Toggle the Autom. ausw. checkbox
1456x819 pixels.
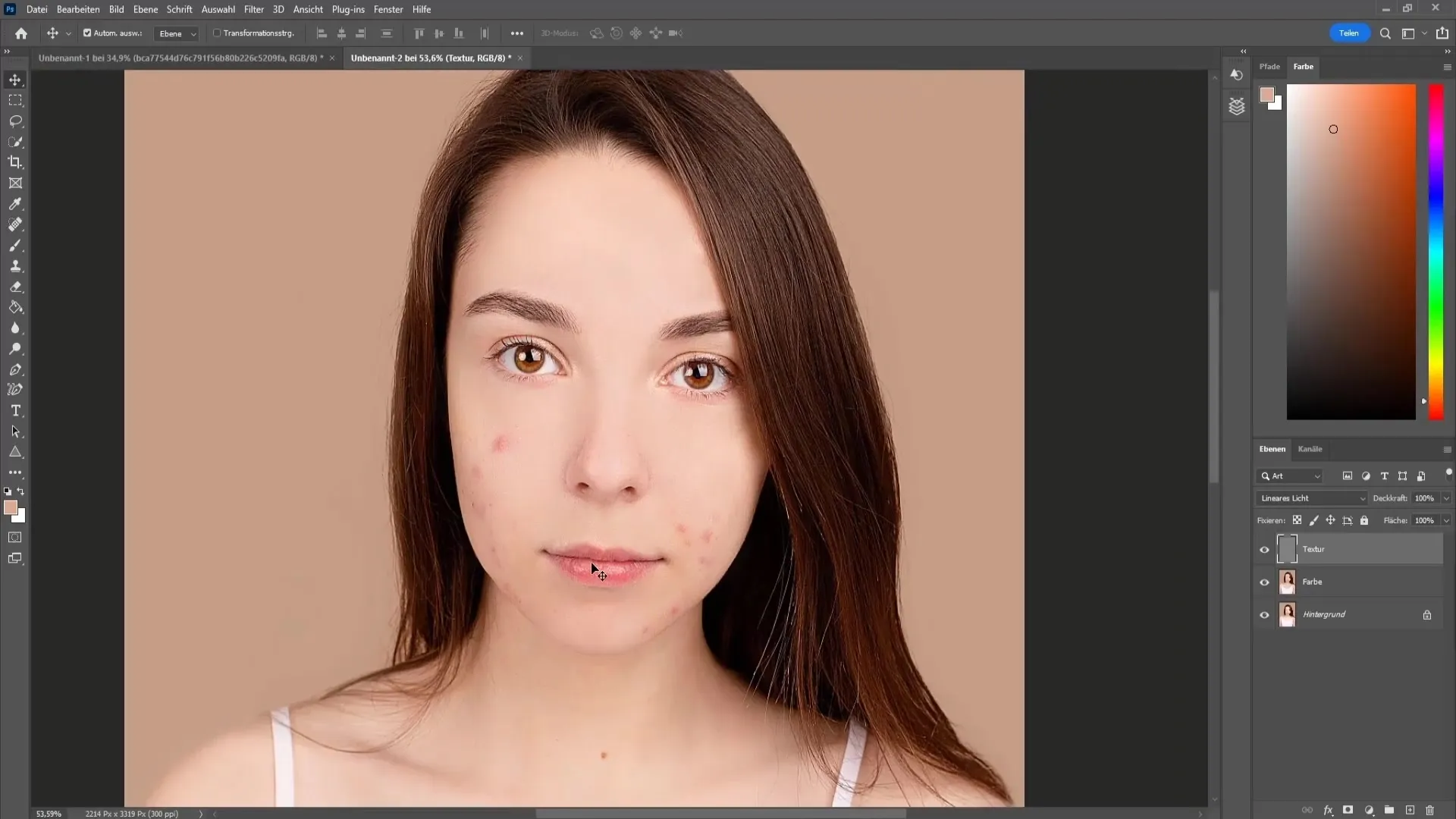coord(87,33)
